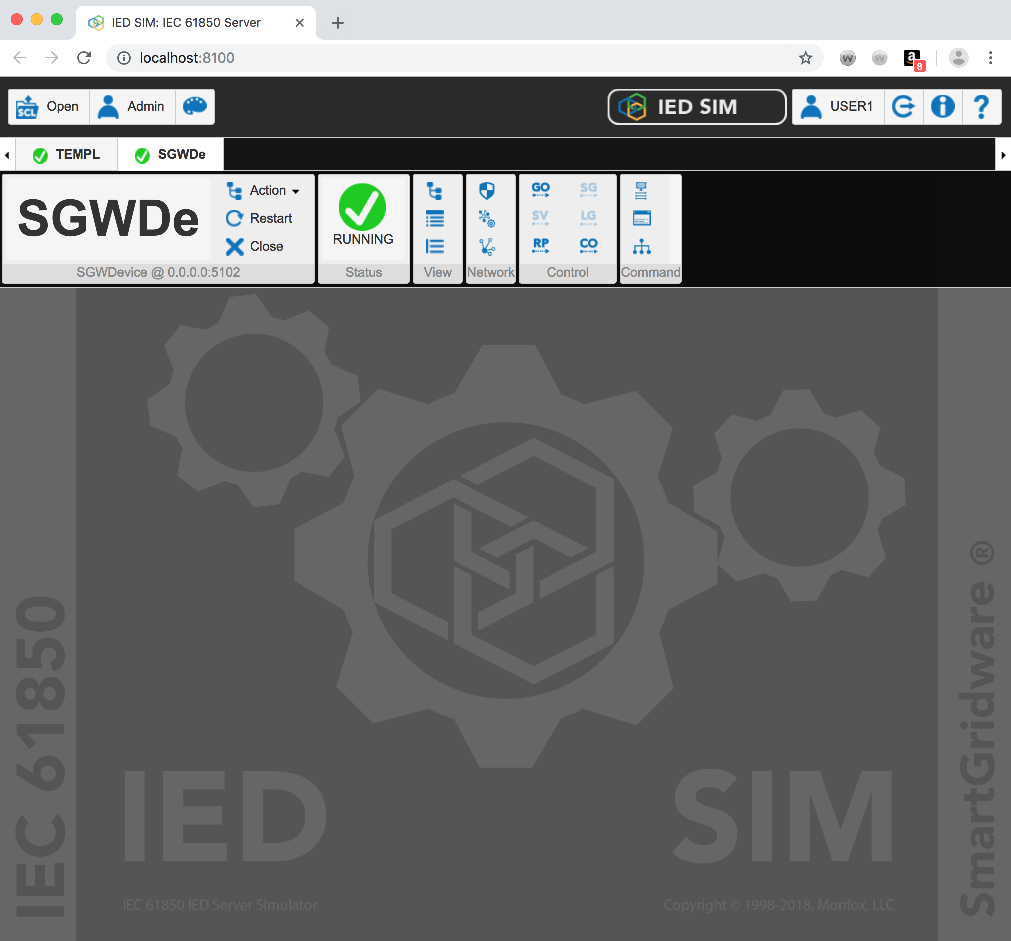Switch to the SGWDe tab

[x=171, y=155]
